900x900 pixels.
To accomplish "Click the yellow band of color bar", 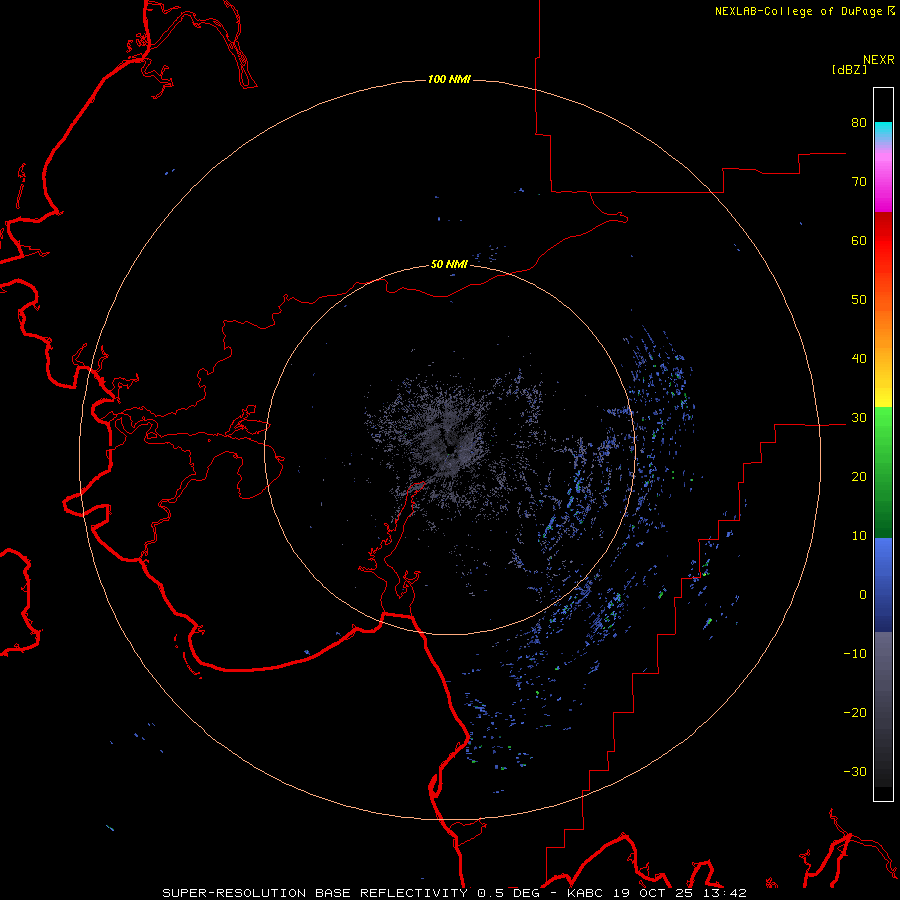I will [x=883, y=397].
